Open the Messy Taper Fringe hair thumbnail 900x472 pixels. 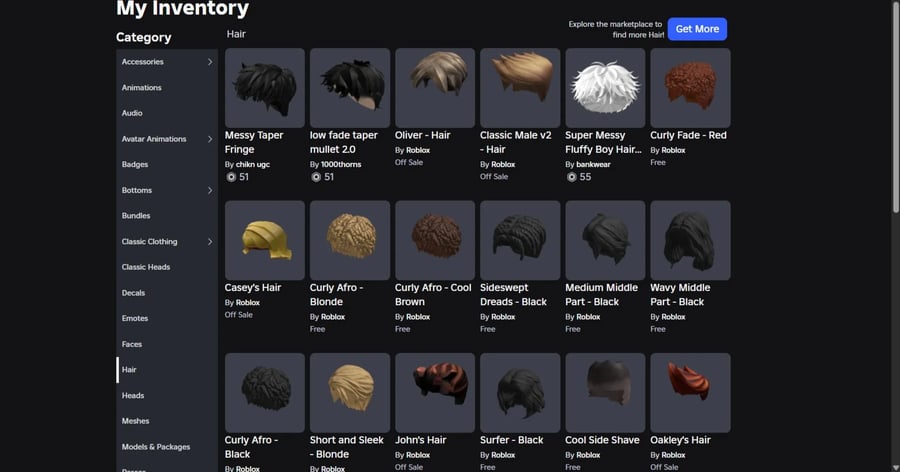pos(264,87)
